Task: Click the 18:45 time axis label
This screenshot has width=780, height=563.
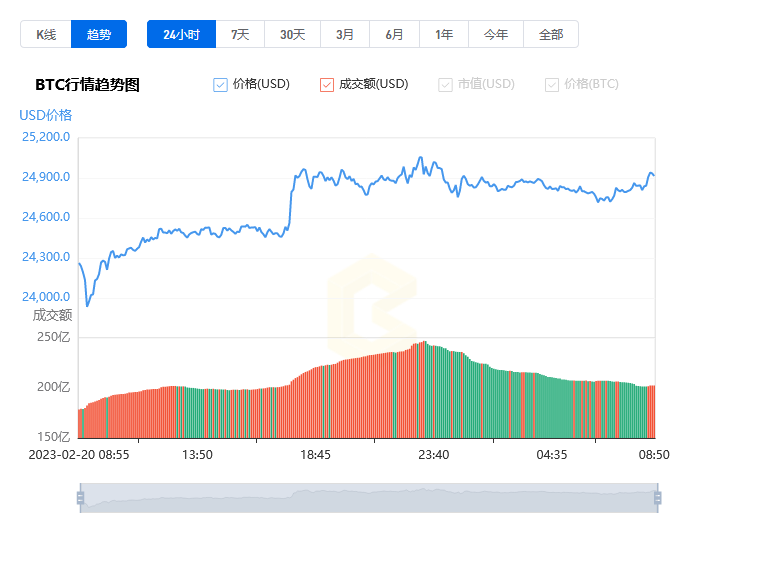Action: tap(315, 455)
